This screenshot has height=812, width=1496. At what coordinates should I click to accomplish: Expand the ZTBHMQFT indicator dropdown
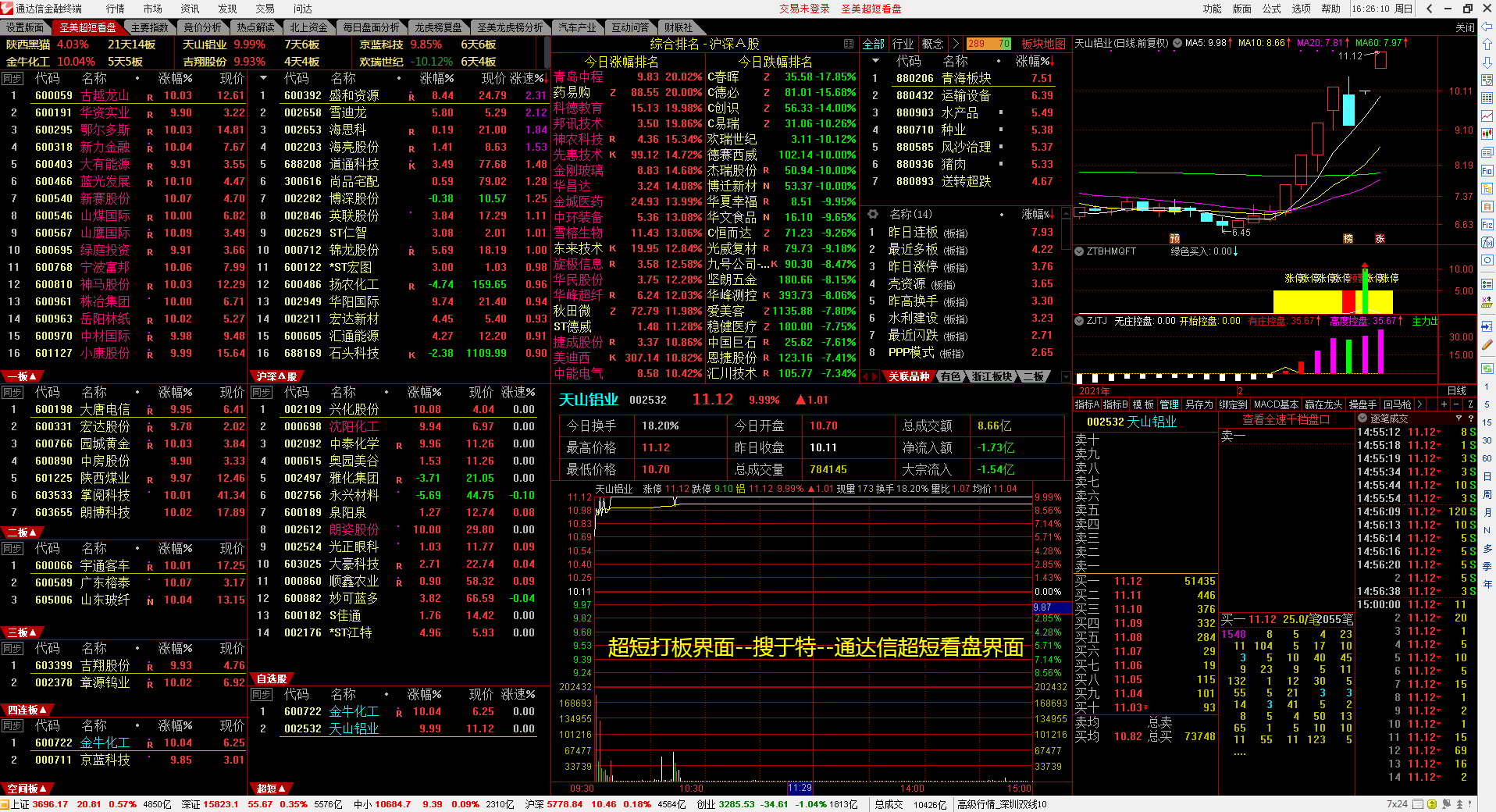(x=1080, y=251)
